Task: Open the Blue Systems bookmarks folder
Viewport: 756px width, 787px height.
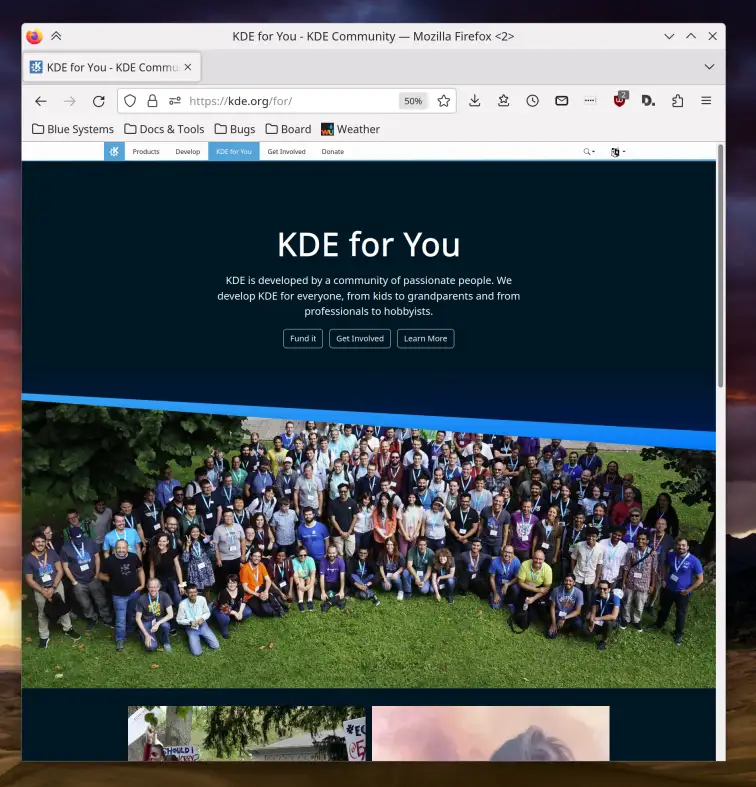Action: point(73,129)
